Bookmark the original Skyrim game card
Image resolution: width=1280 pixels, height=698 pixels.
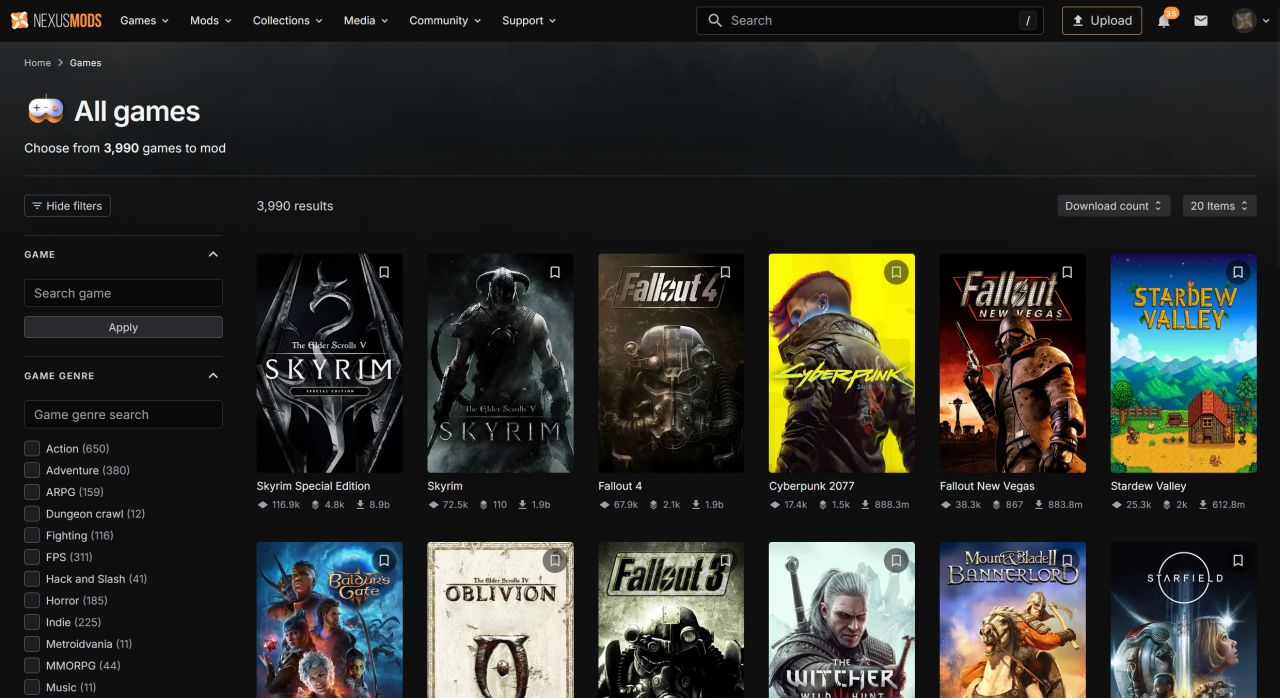point(555,272)
